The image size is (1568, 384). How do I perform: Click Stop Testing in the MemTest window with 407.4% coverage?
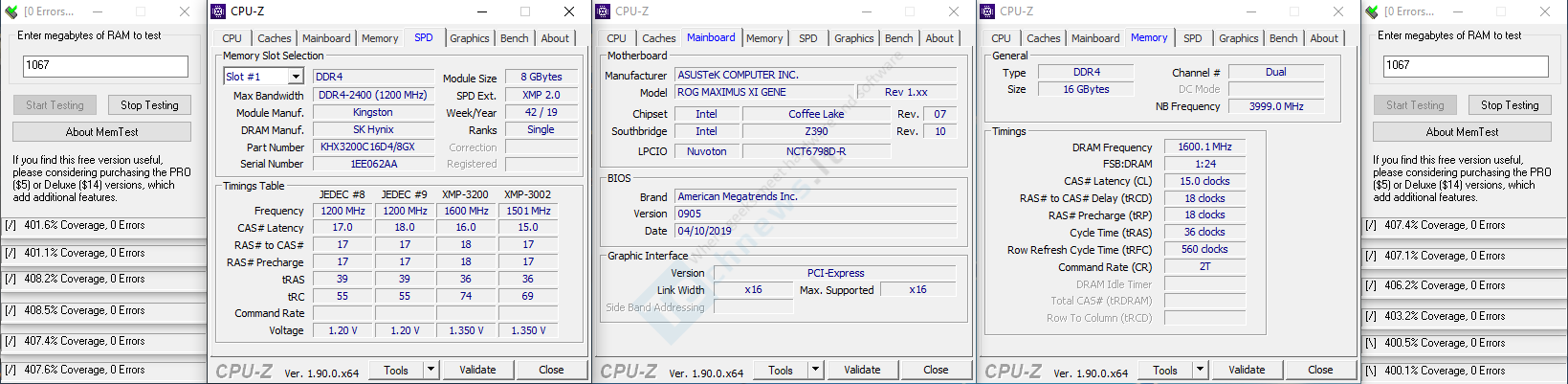point(1510,105)
